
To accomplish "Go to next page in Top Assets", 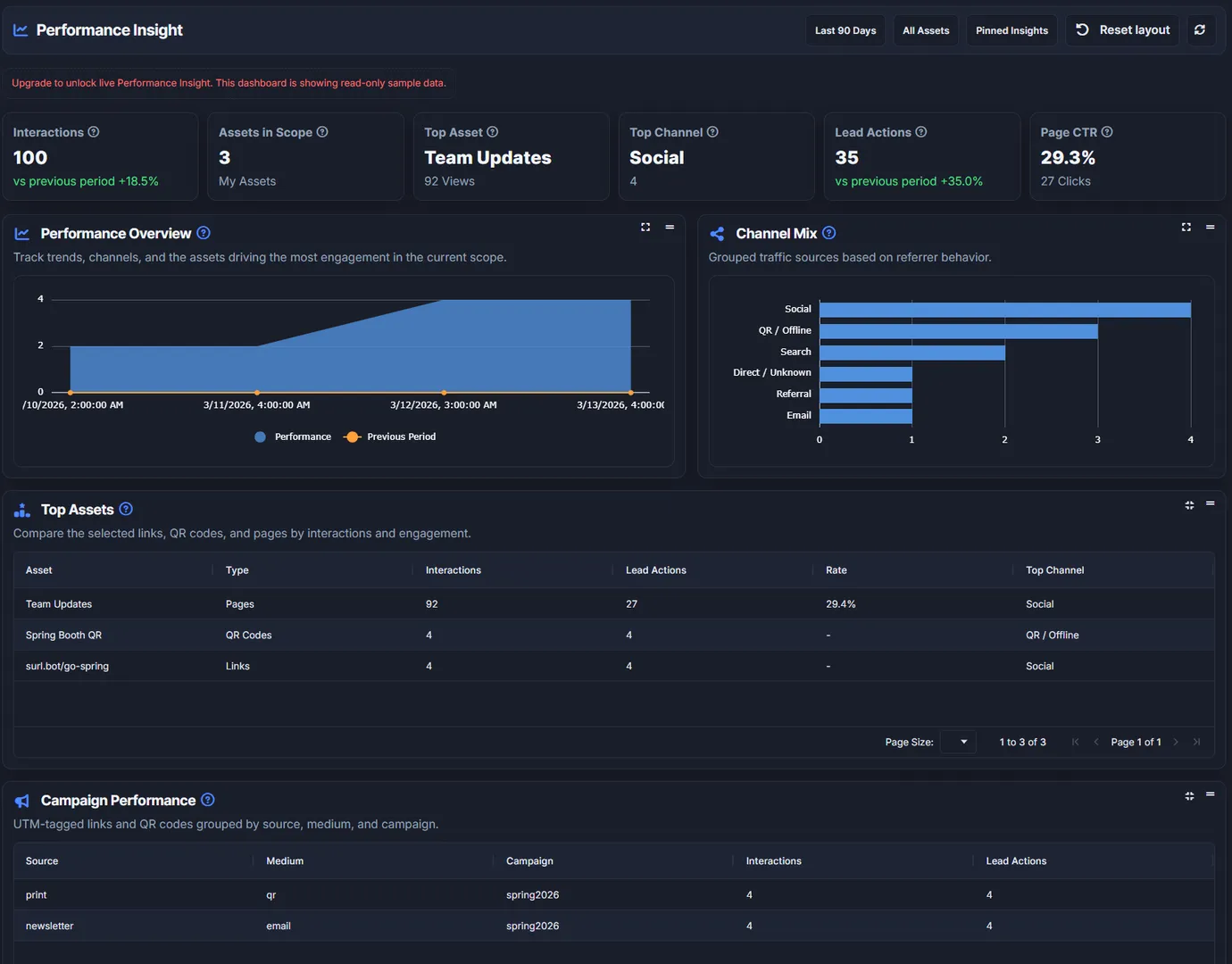I will click(1176, 742).
